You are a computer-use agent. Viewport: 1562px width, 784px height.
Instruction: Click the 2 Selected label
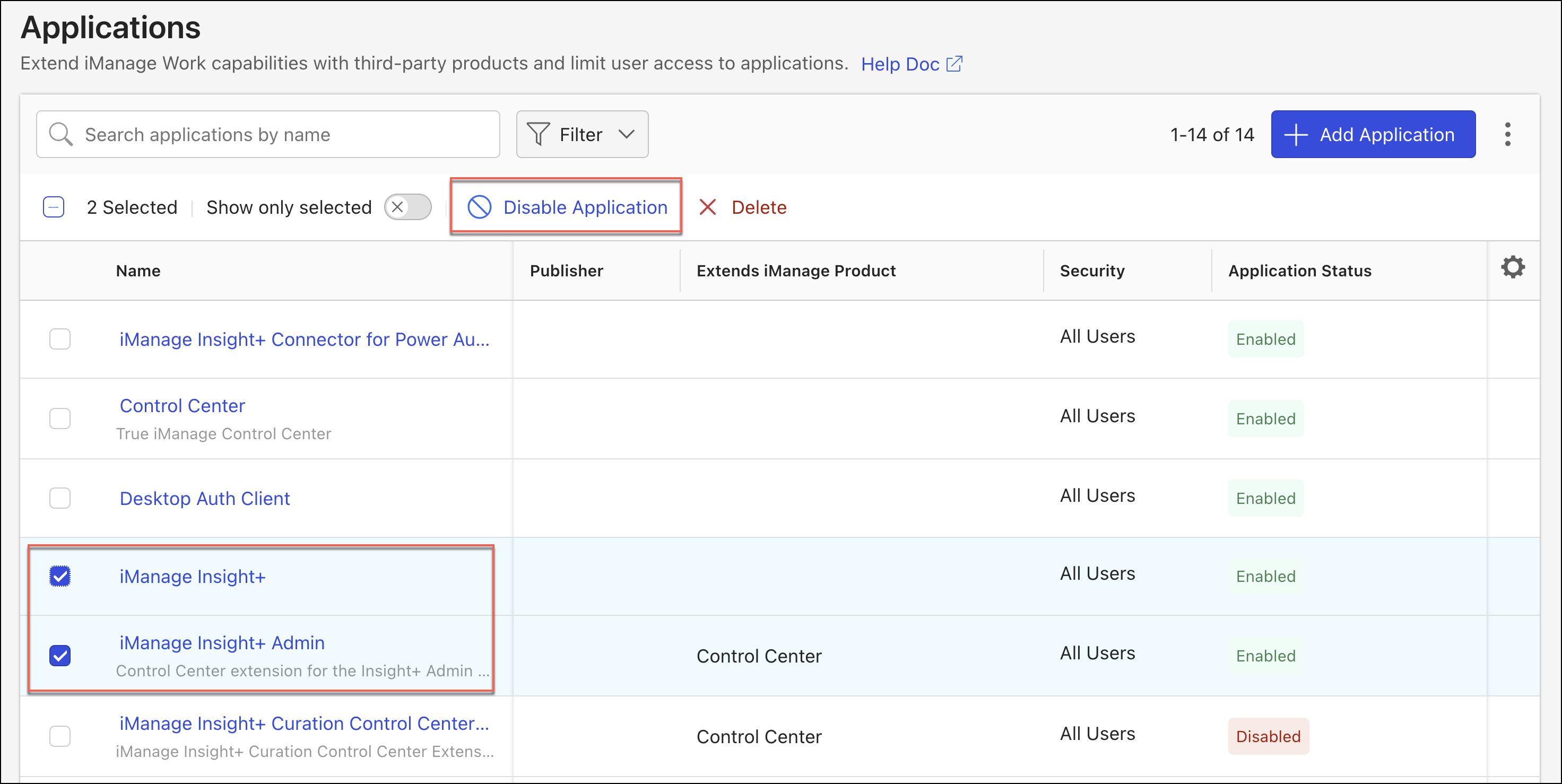tap(132, 207)
